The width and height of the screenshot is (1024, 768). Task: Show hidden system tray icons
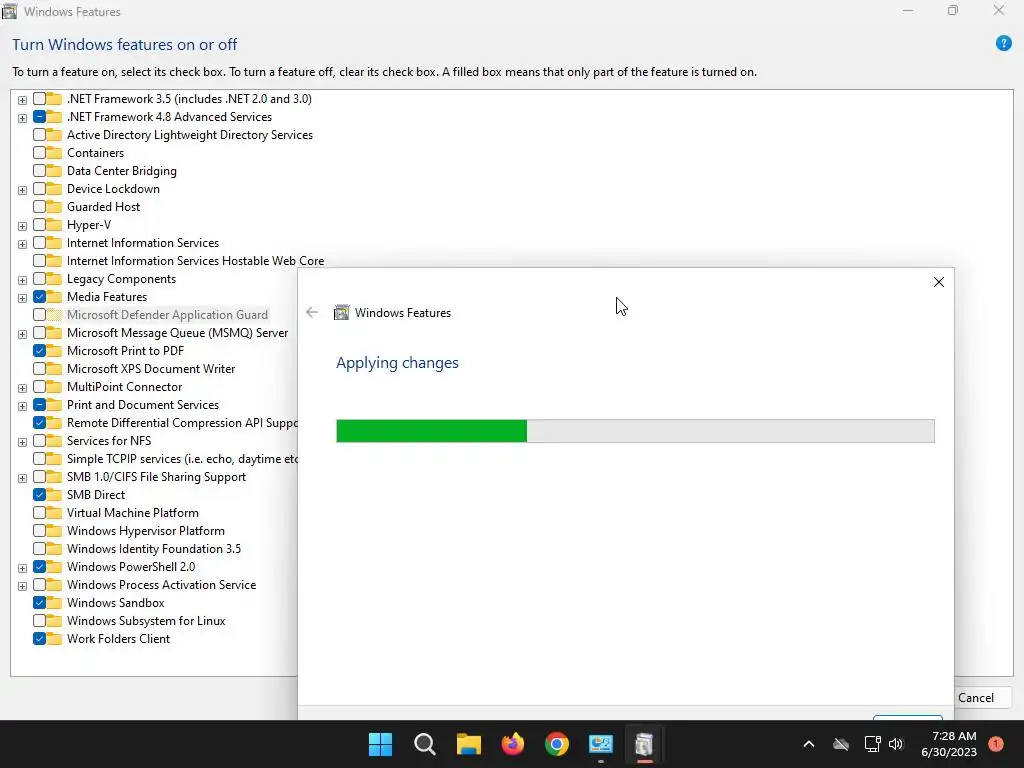pos(808,744)
